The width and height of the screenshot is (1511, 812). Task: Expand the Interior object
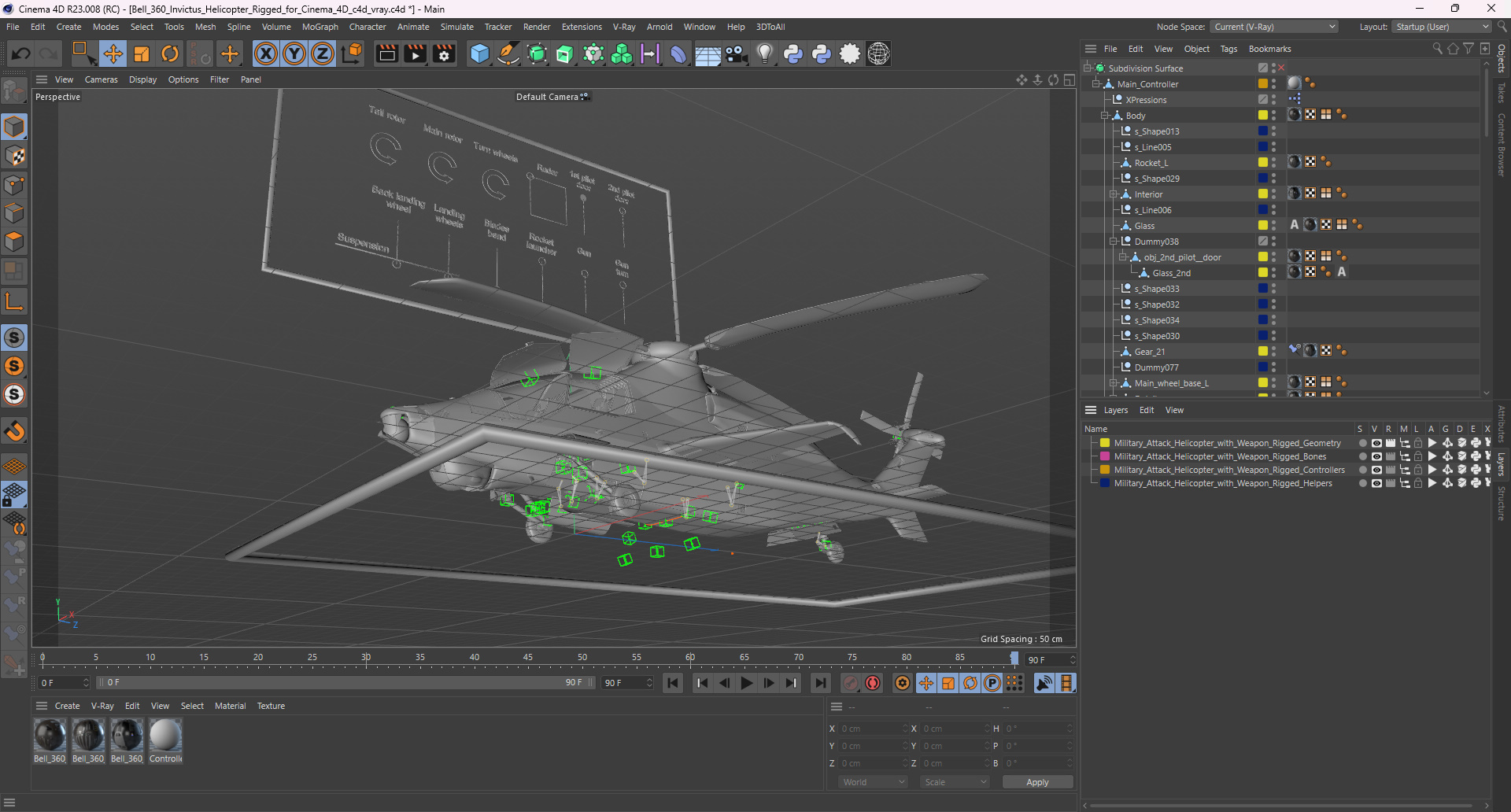(x=1114, y=194)
